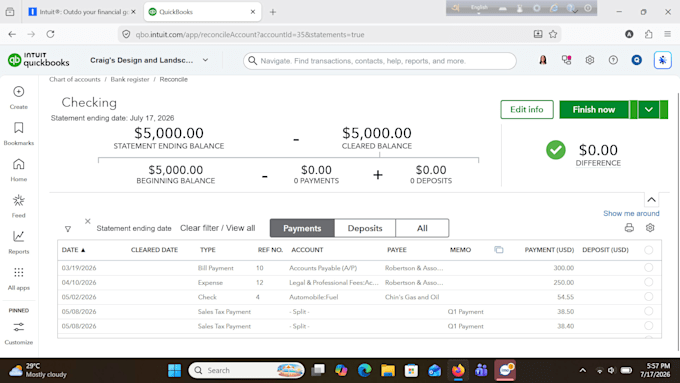The image size is (680, 383).
Task: Mark 03/19/2026 Bill Payment as cleared
Action: (x=648, y=268)
